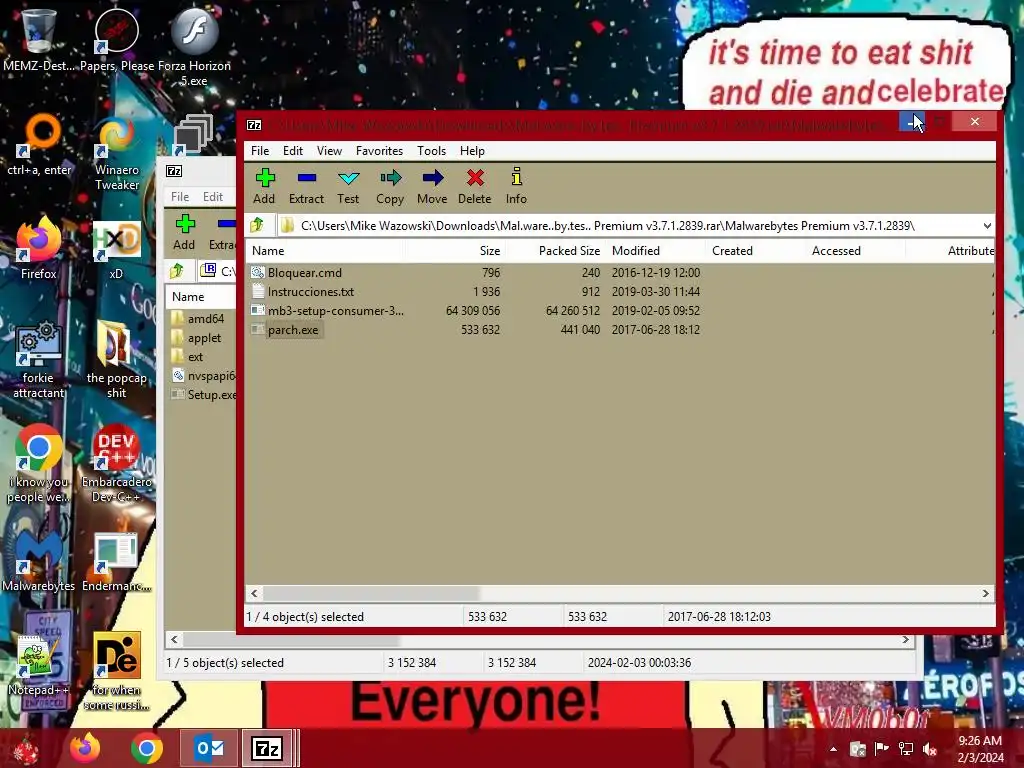The image size is (1024, 768).
Task: Open Chrome desktop shortcut labeled i know you
Action: click(x=39, y=464)
